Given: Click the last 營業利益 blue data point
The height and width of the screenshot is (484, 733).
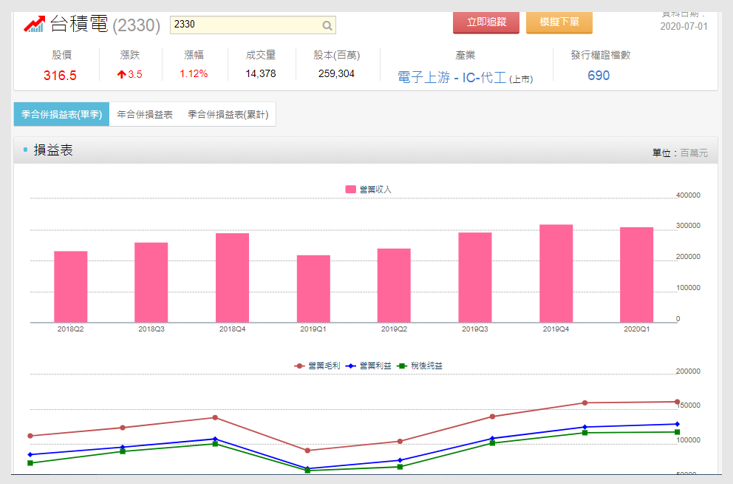Looking at the screenshot, I should 677,424.
